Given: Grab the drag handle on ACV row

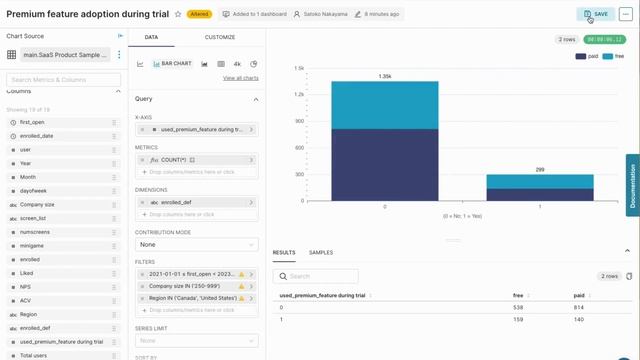Looking at the screenshot, I should (114, 301).
